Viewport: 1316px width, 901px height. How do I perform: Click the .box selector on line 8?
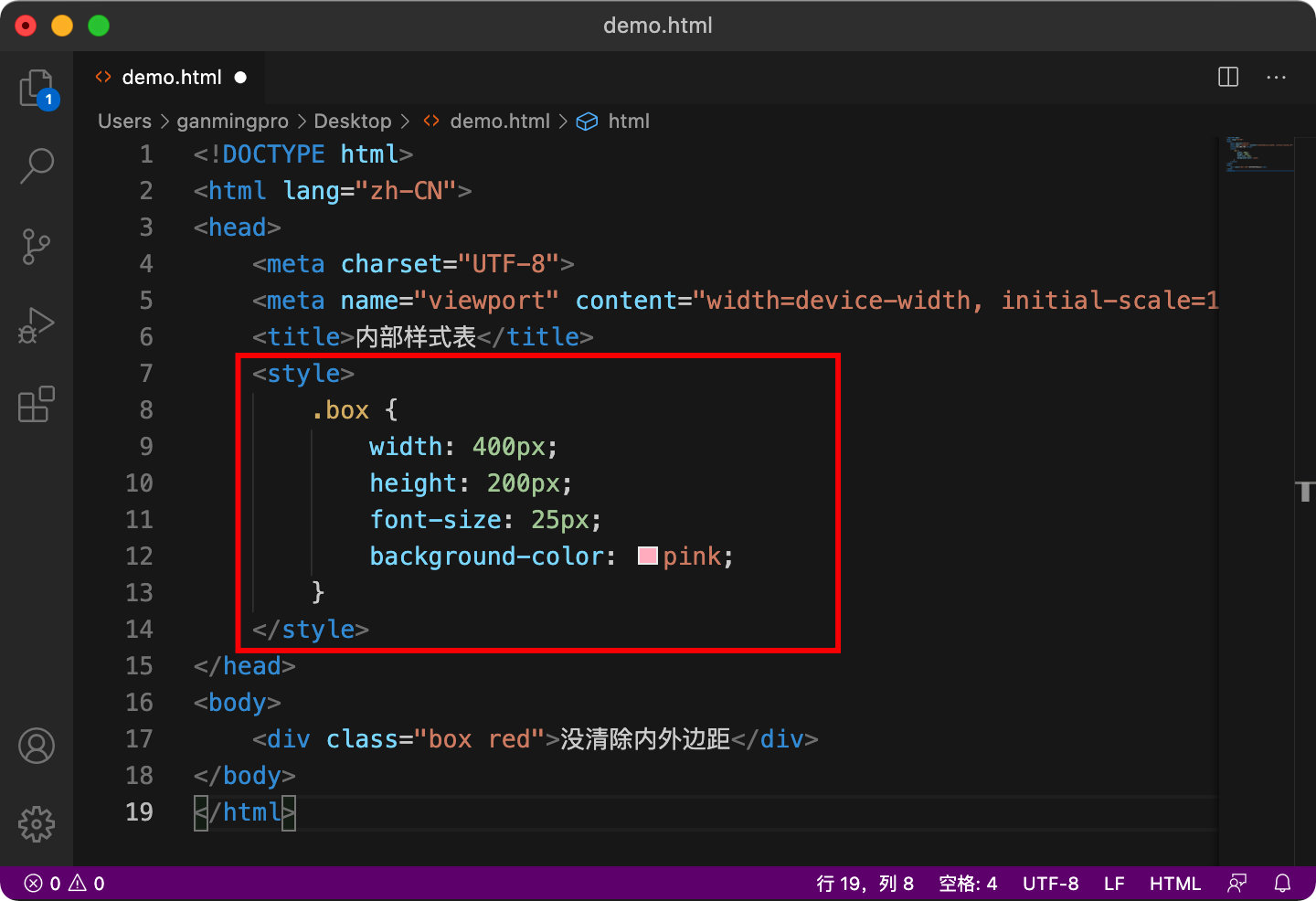point(340,410)
